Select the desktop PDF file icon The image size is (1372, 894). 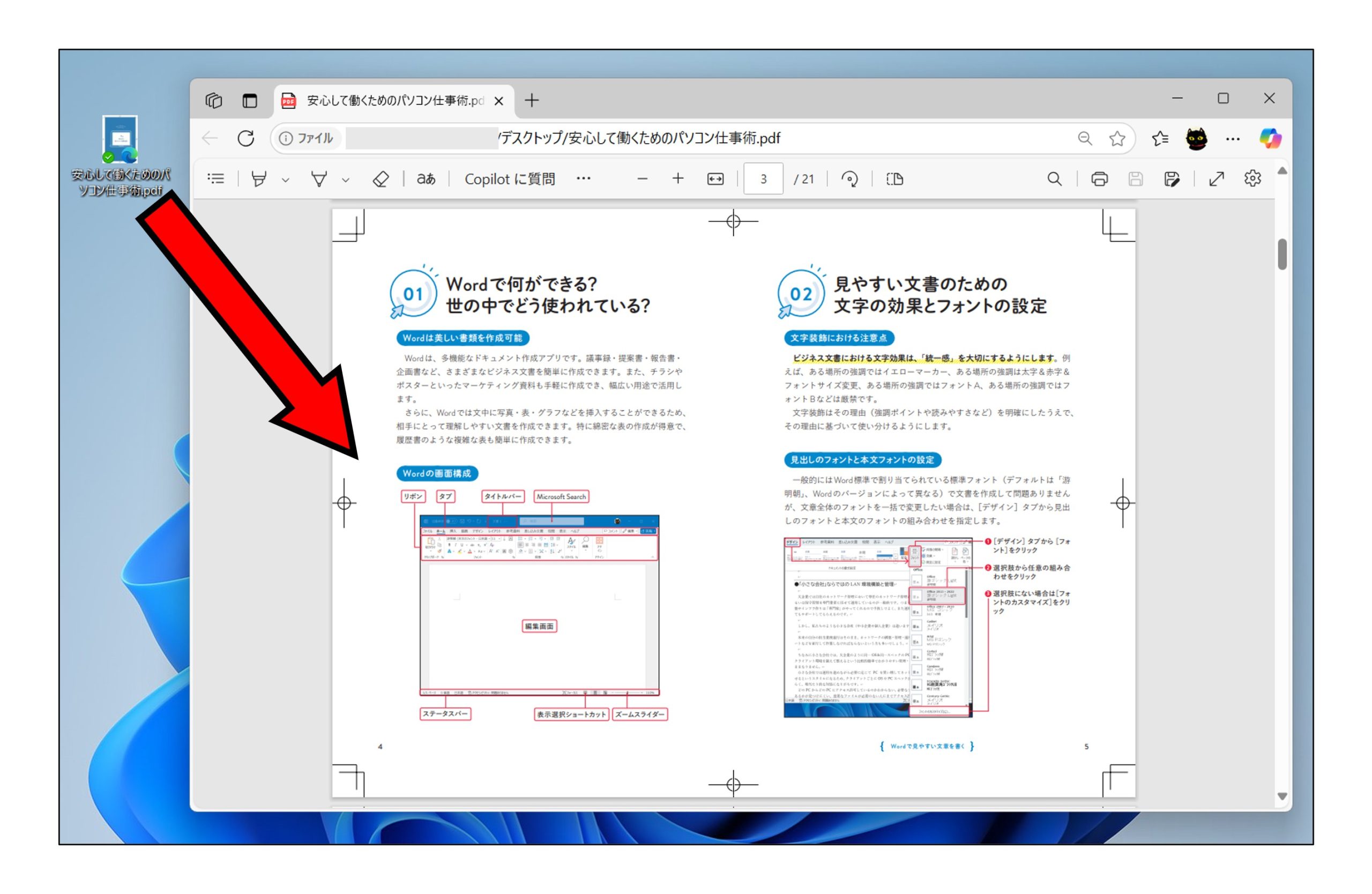pos(121,155)
